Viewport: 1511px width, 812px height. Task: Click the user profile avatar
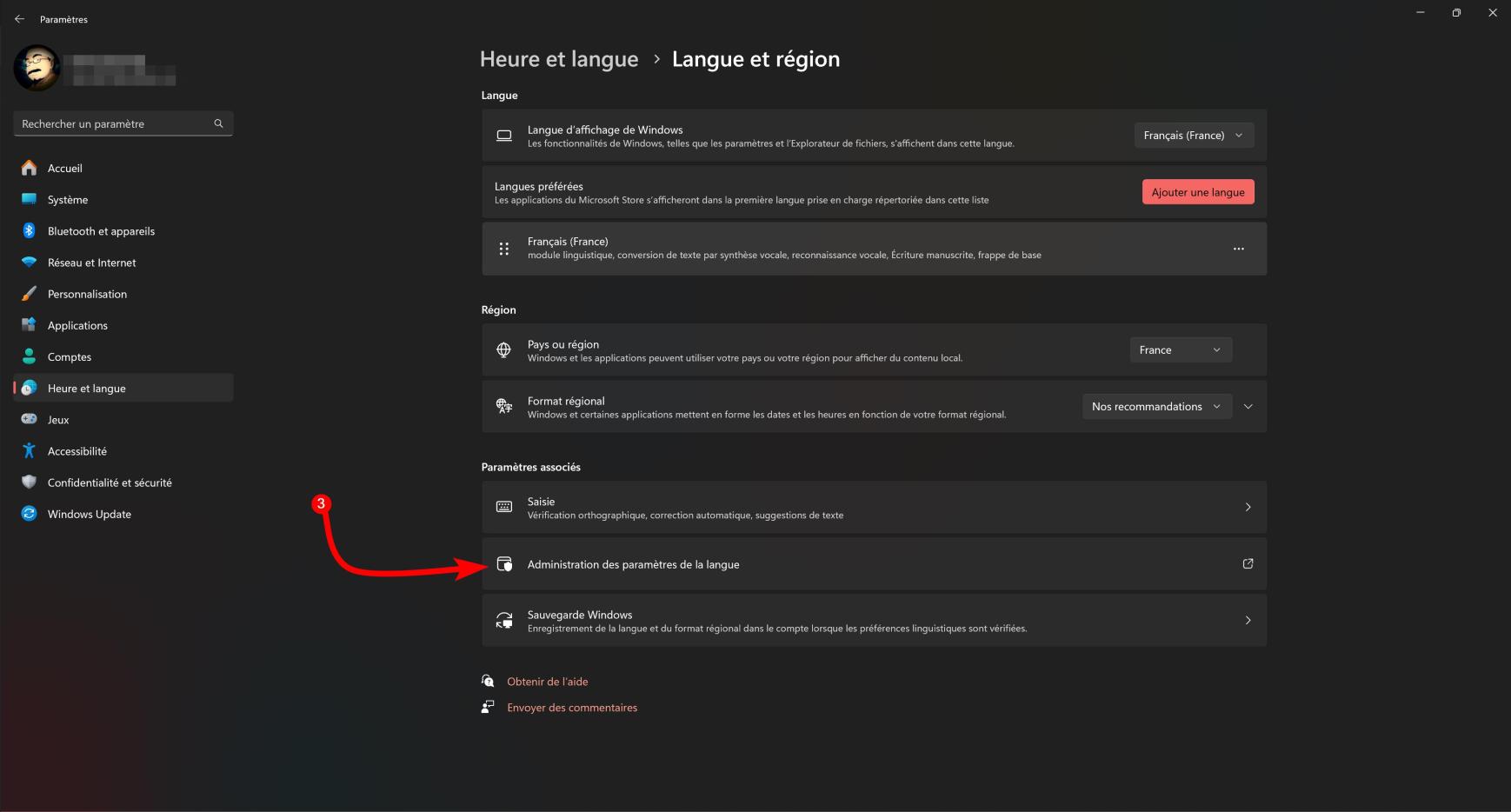pyautogui.click(x=37, y=68)
